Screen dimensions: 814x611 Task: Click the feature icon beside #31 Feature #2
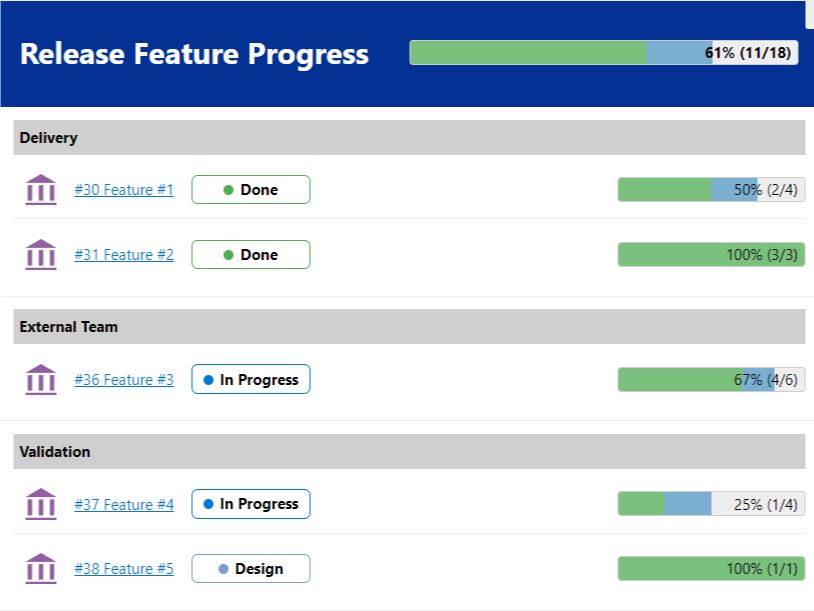[x=40, y=254]
